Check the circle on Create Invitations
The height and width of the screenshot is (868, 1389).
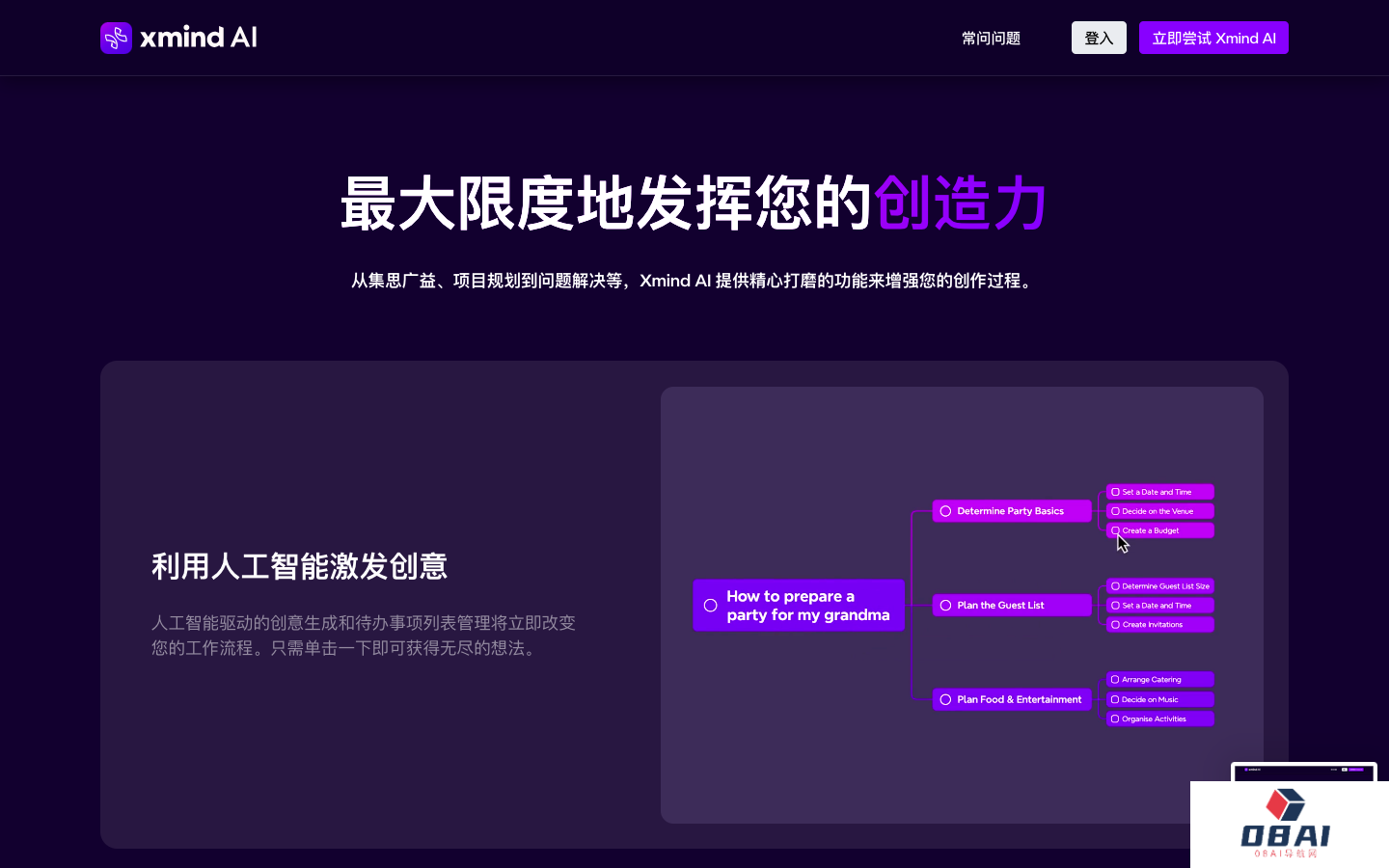1115,625
